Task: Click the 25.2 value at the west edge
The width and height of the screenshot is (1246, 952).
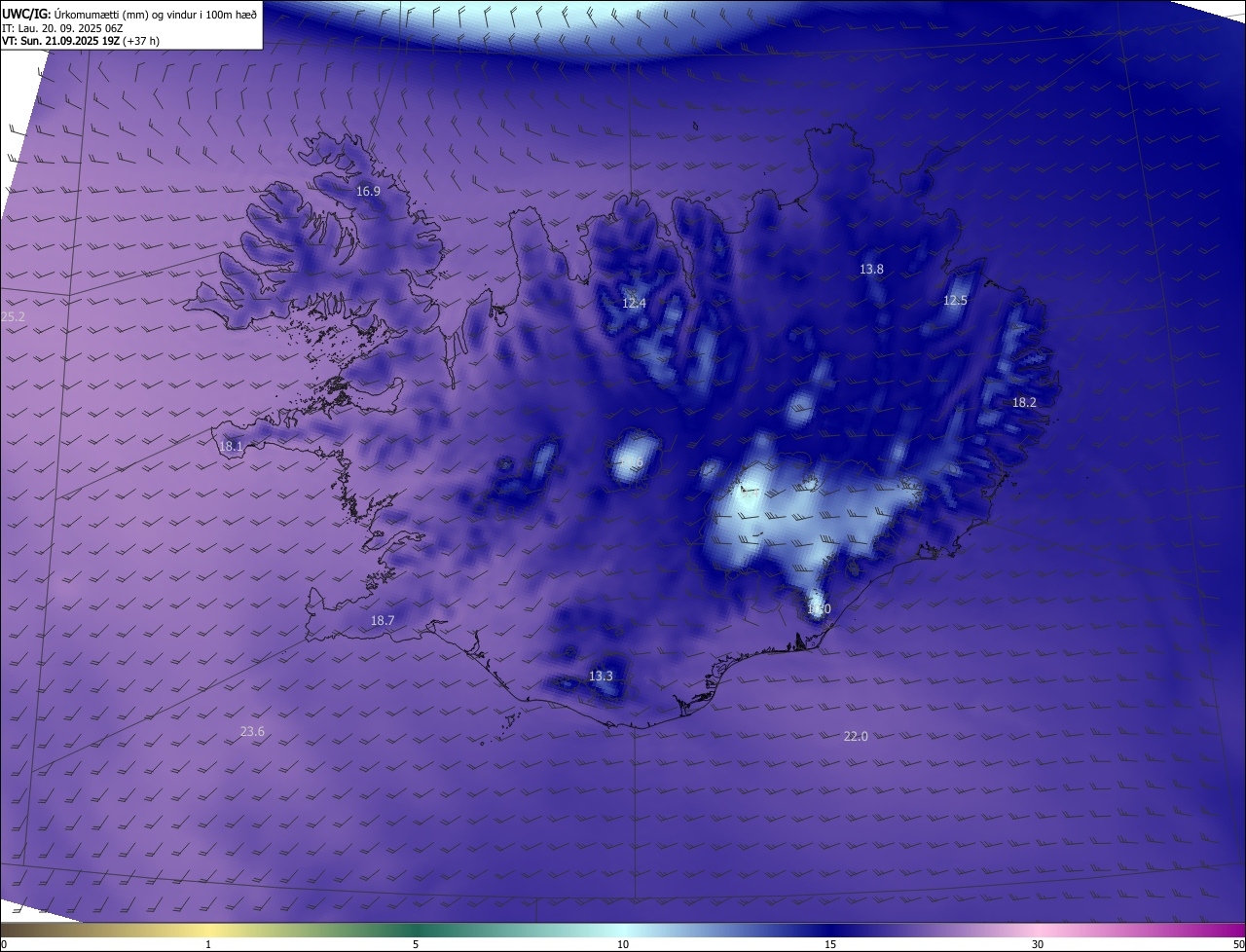Action: coord(13,317)
